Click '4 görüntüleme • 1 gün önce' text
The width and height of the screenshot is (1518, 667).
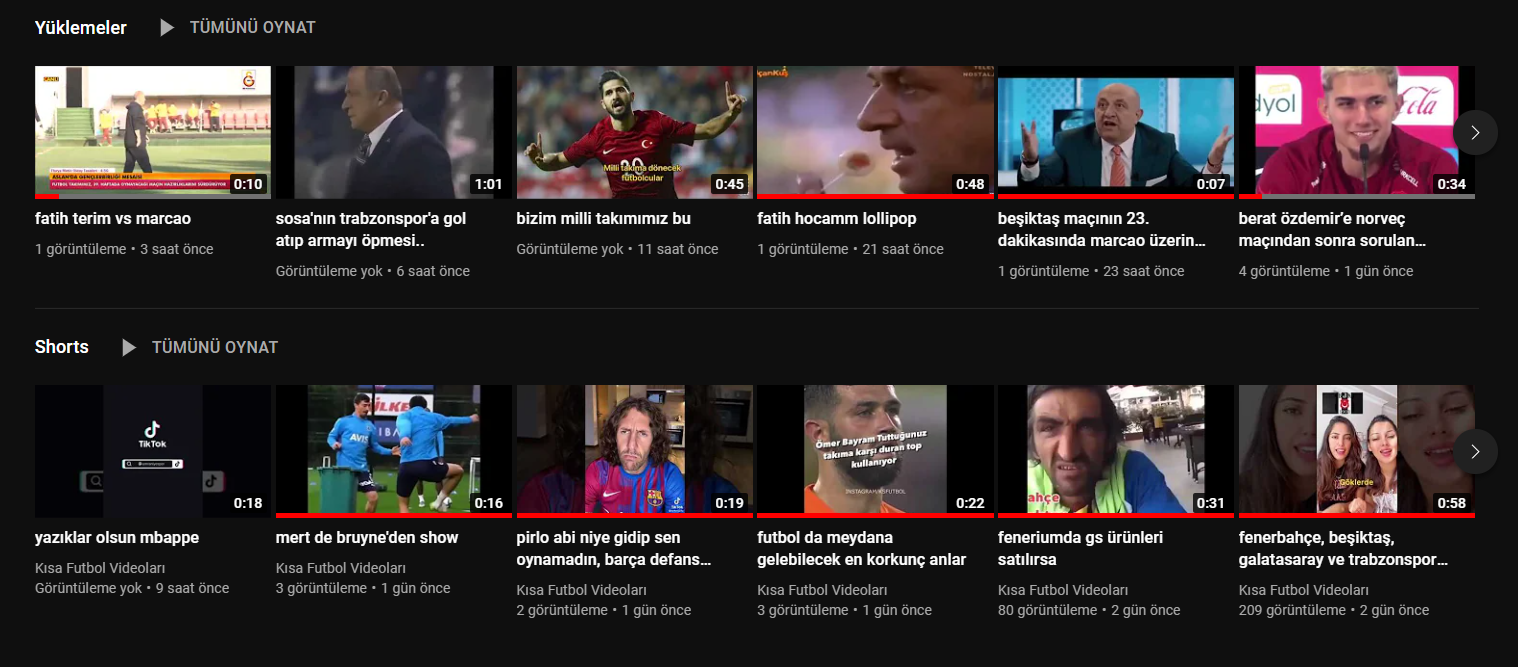(1326, 271)
